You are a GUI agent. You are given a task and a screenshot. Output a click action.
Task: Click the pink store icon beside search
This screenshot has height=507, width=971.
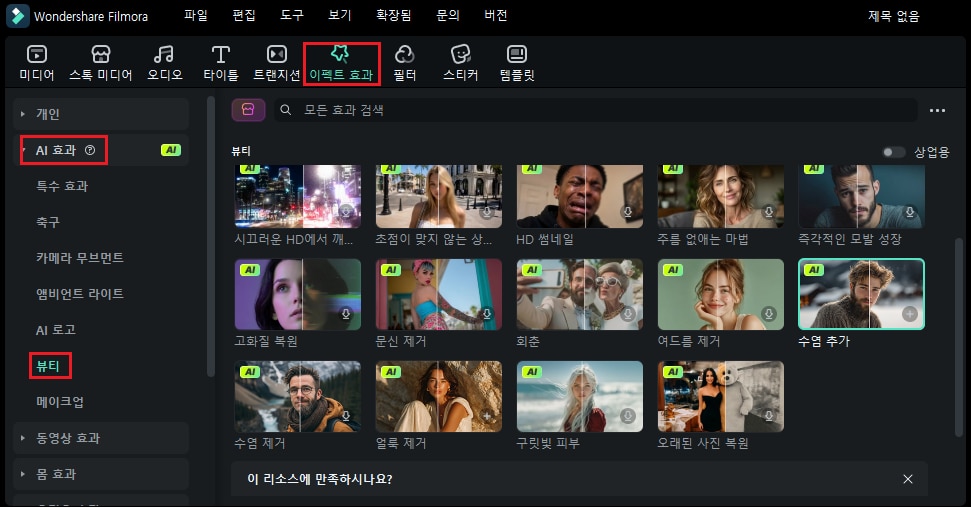[x=248, y=110]
